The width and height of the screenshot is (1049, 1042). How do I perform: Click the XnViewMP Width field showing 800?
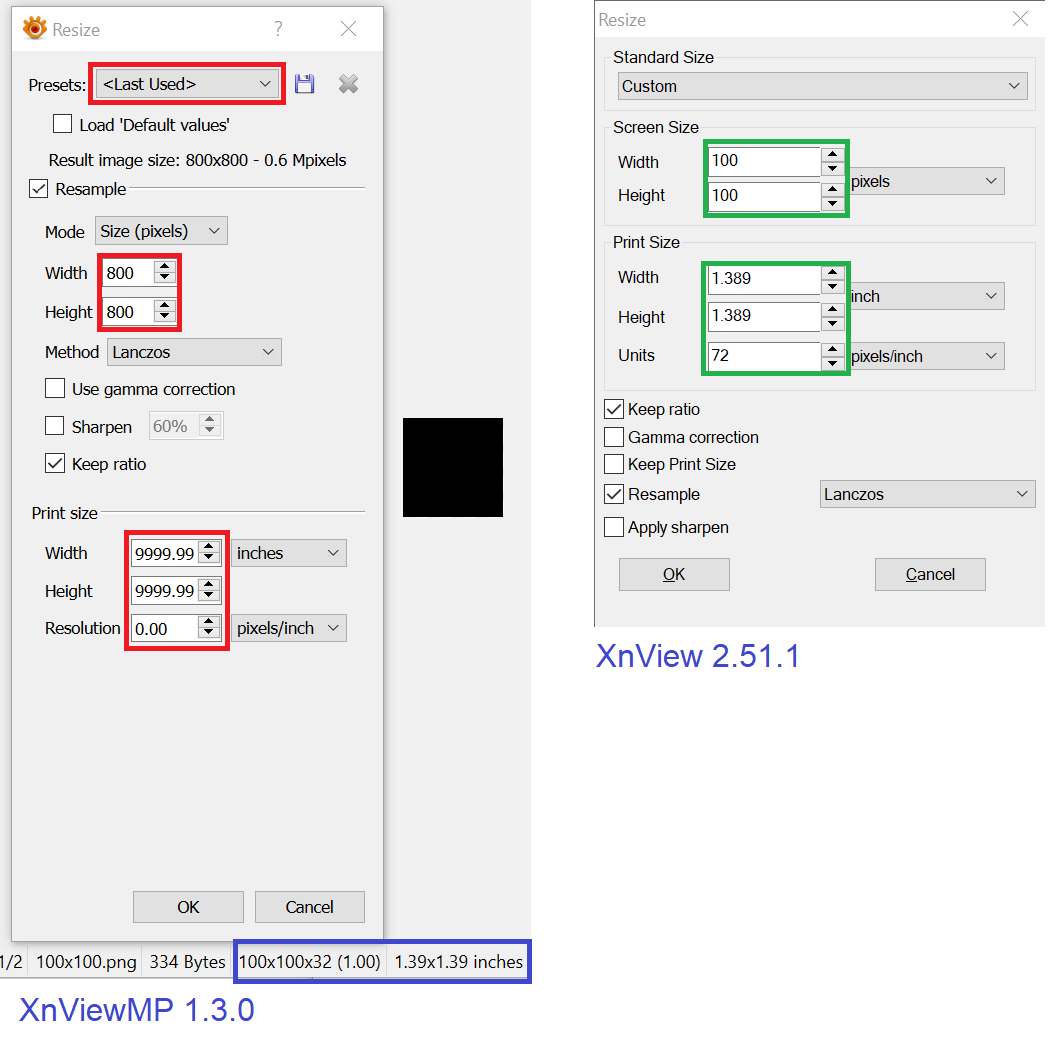point(128,273)
